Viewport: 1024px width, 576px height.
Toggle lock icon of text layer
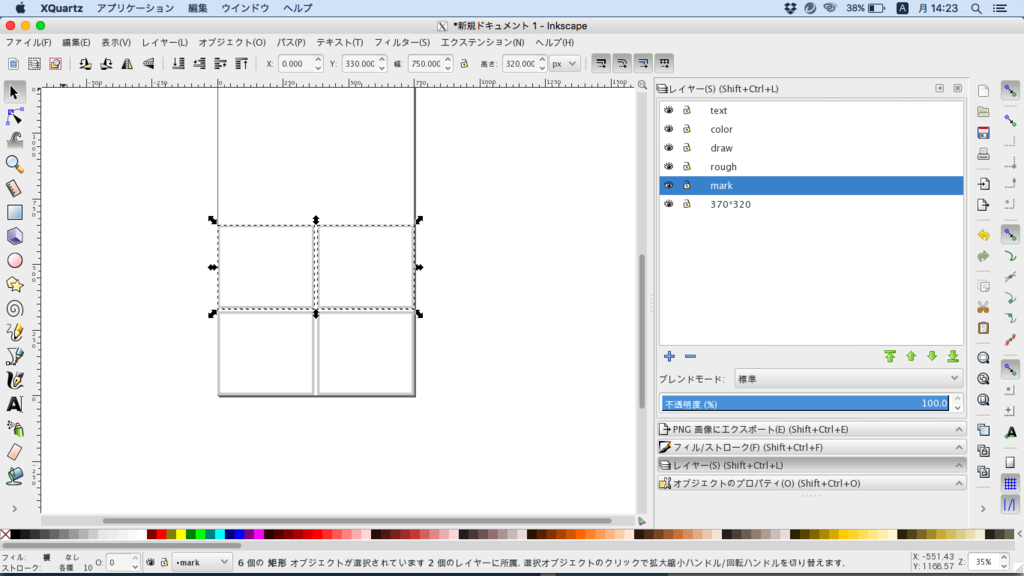coord(687,110)
